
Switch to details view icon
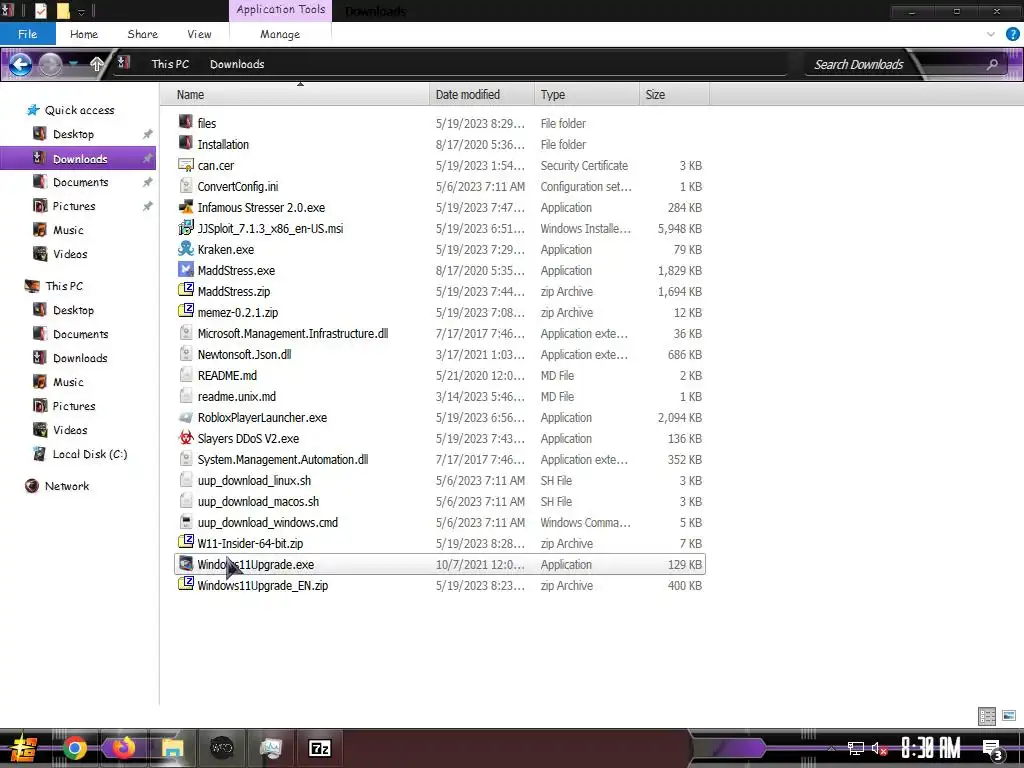(987, 716)
